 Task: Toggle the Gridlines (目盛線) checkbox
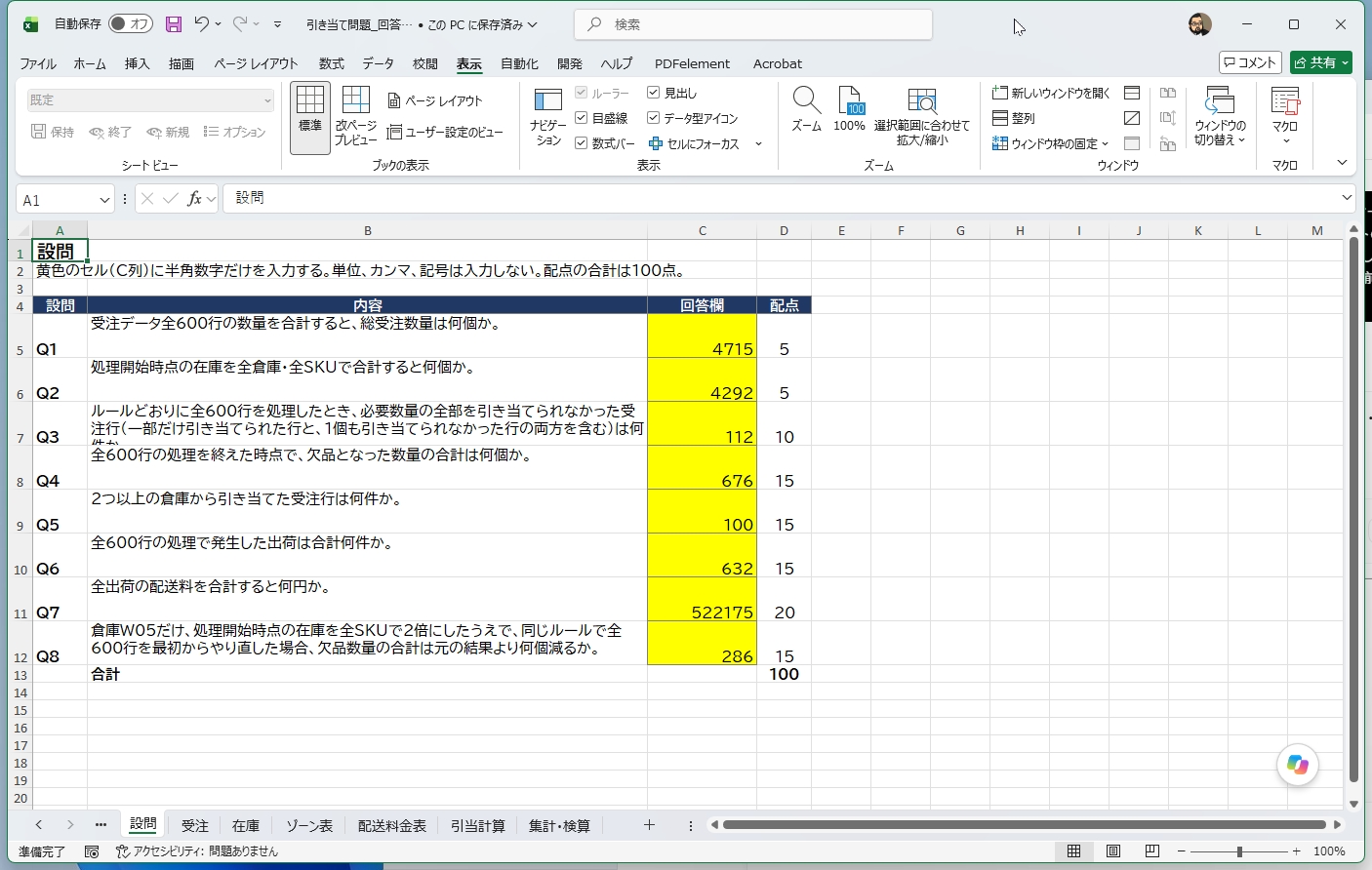581,118
